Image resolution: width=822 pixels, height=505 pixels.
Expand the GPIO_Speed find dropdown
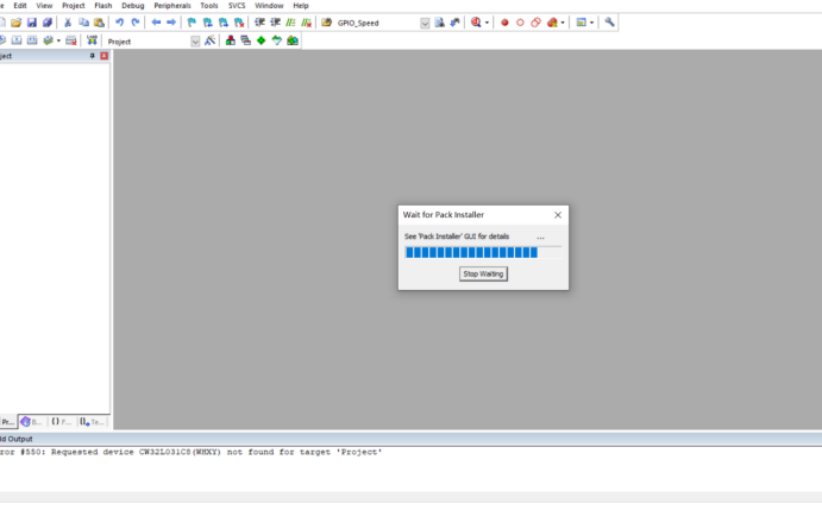(424, 22)
